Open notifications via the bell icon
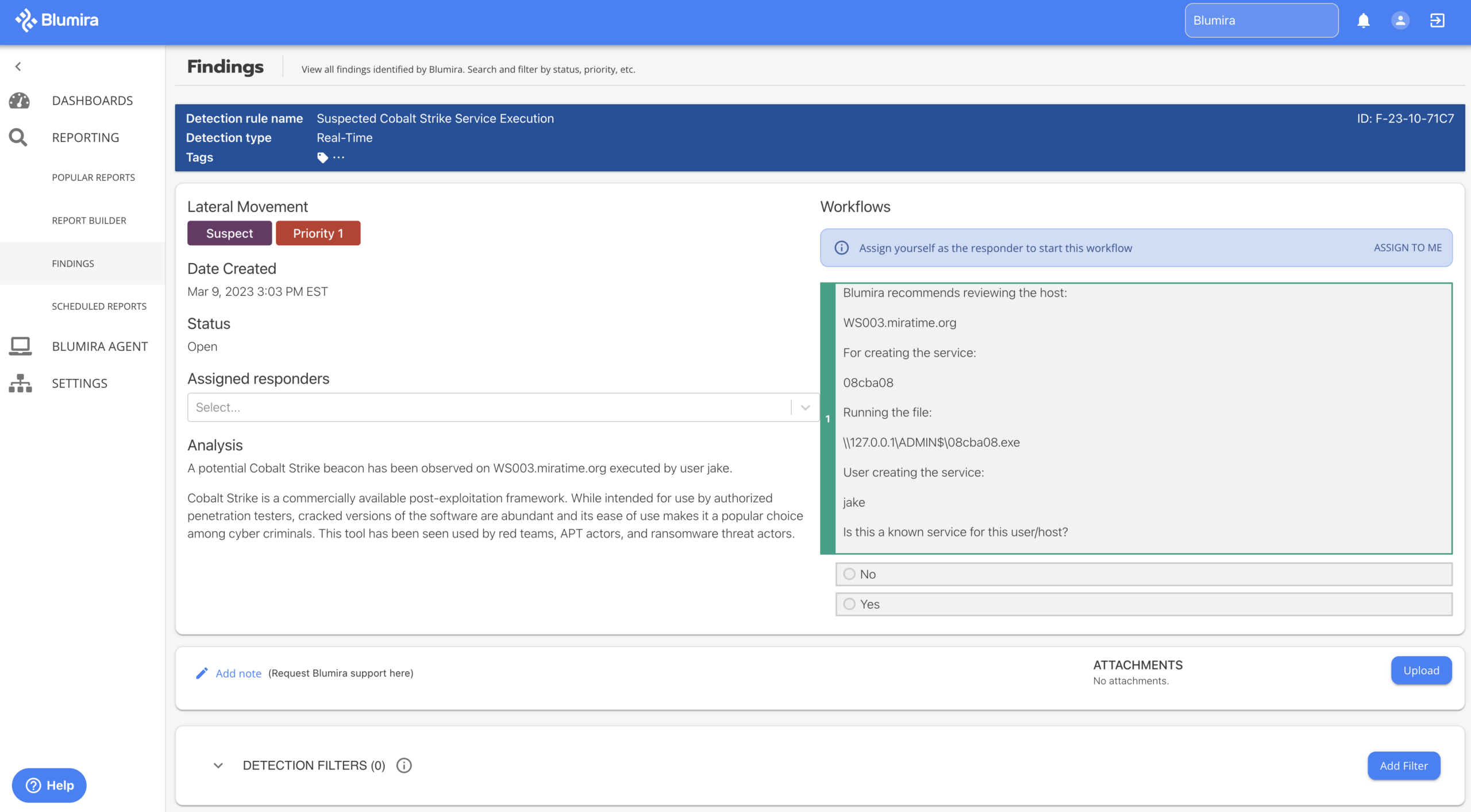This screenshot has width=1471, height=812. click(1363, 20)
